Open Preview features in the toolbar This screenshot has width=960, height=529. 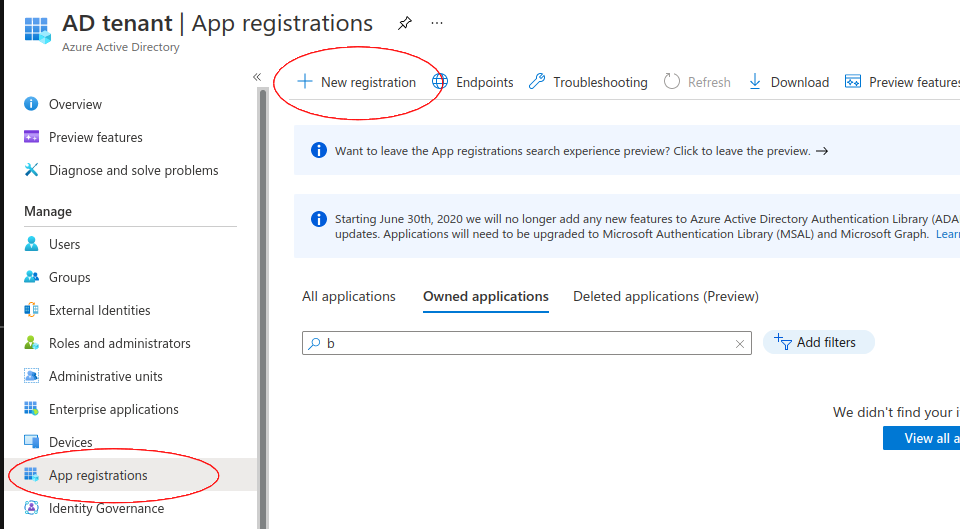902,82
